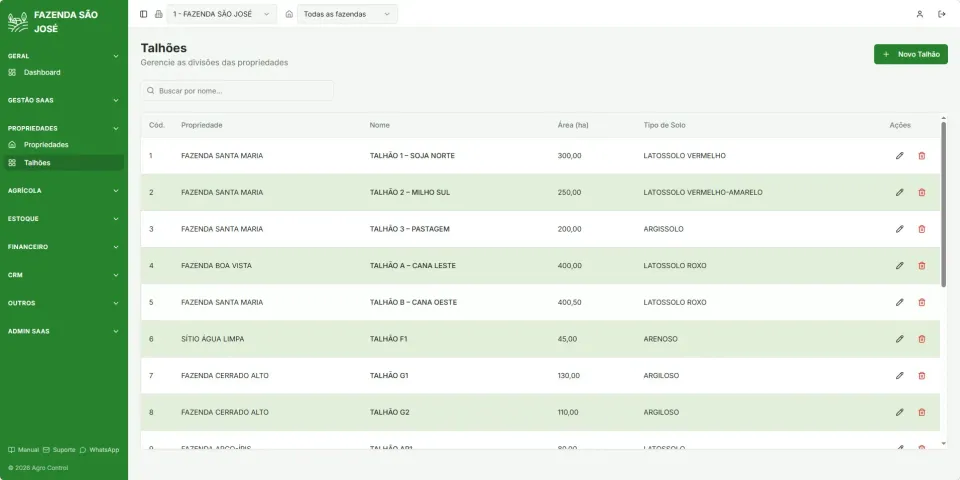Delete Talhão 3 – Pastagem row

[x=921, y=229]
